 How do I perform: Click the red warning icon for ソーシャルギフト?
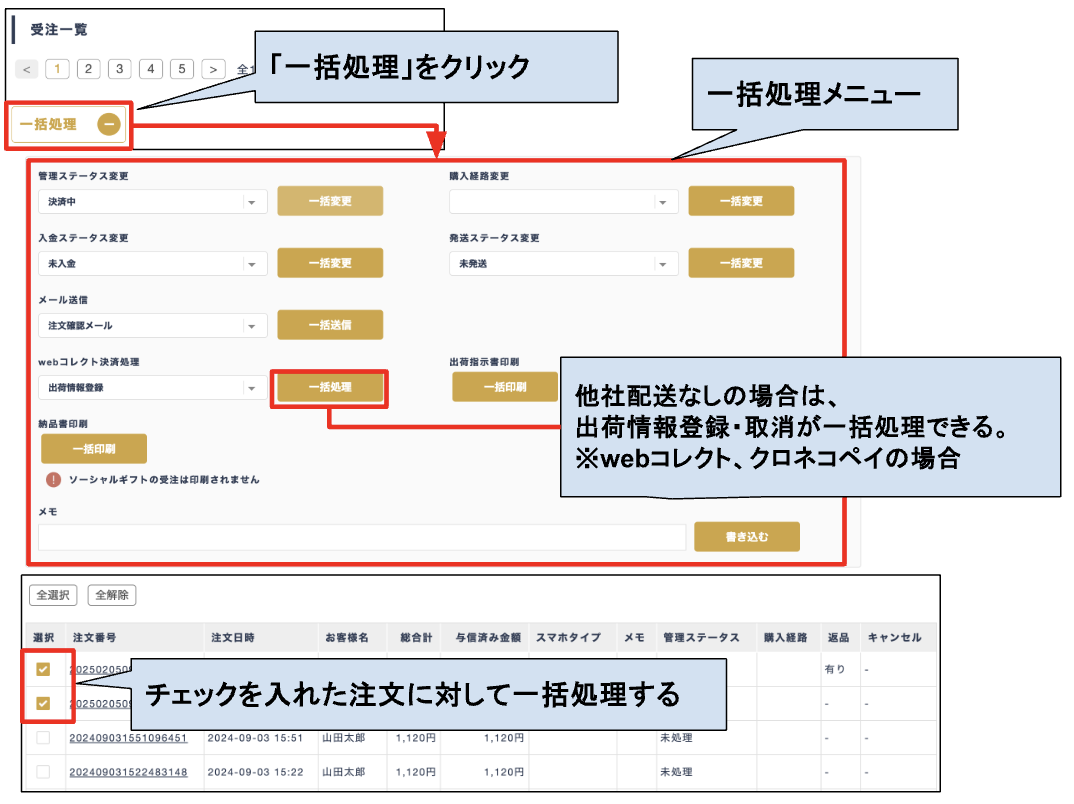[x=54, y=480]
